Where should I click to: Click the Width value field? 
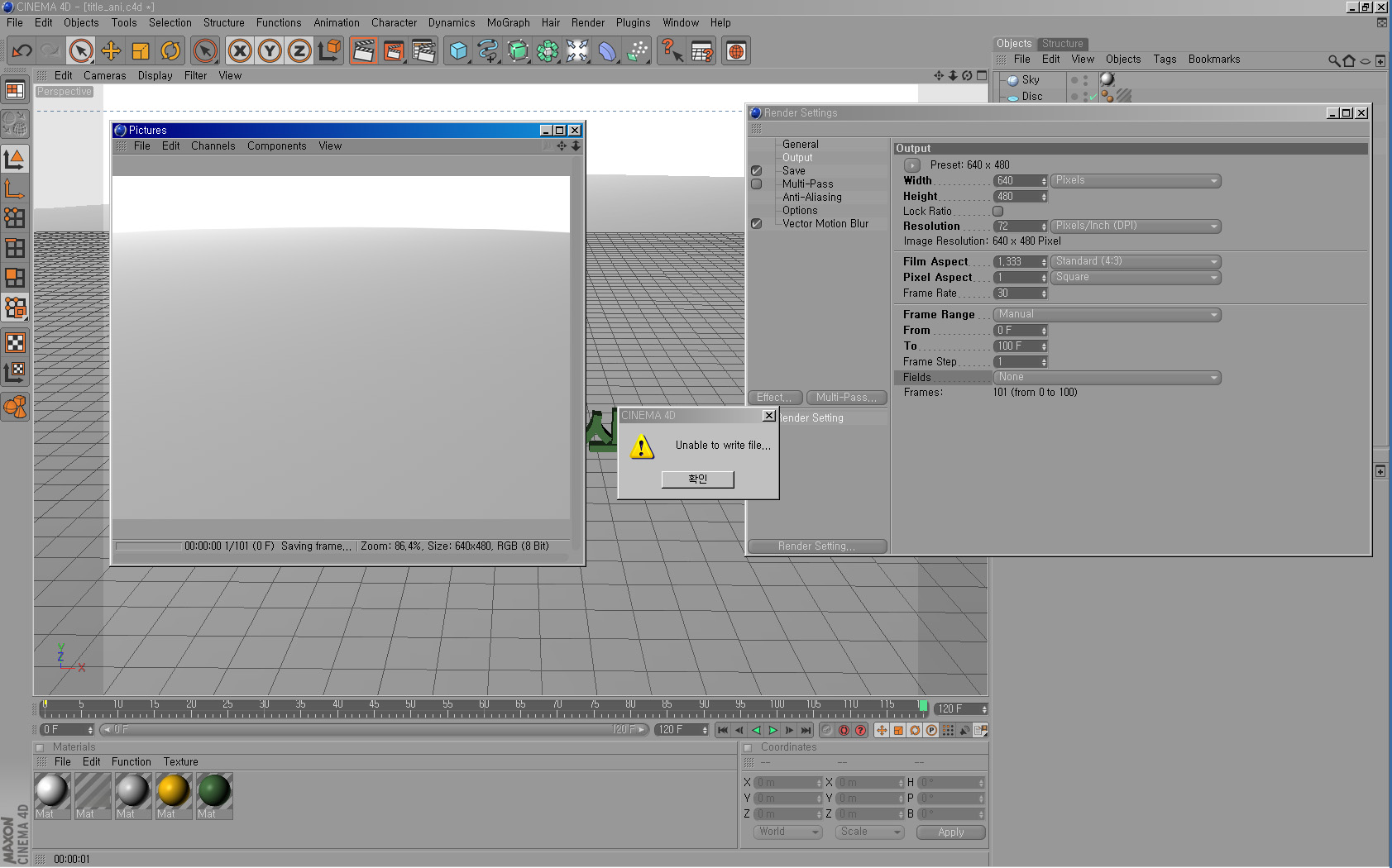1020,181
